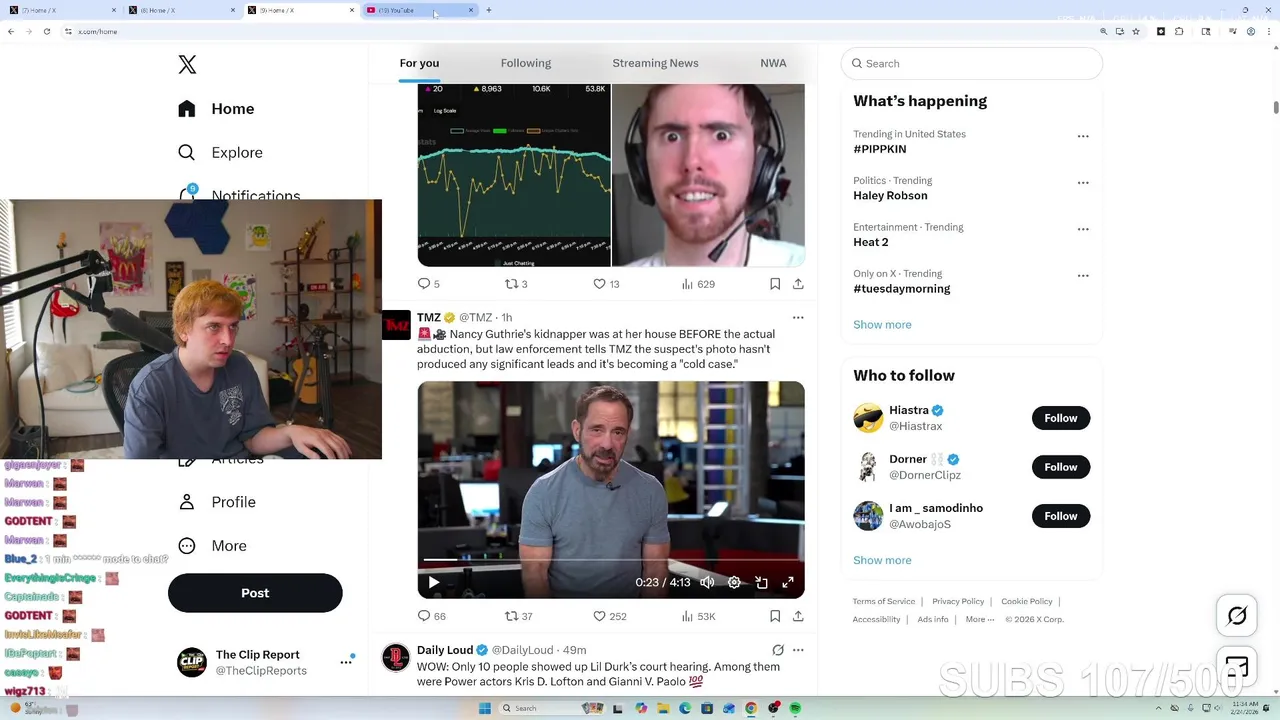
Task: Enter fullscreen on TMZ video
Action: (788, 582)
